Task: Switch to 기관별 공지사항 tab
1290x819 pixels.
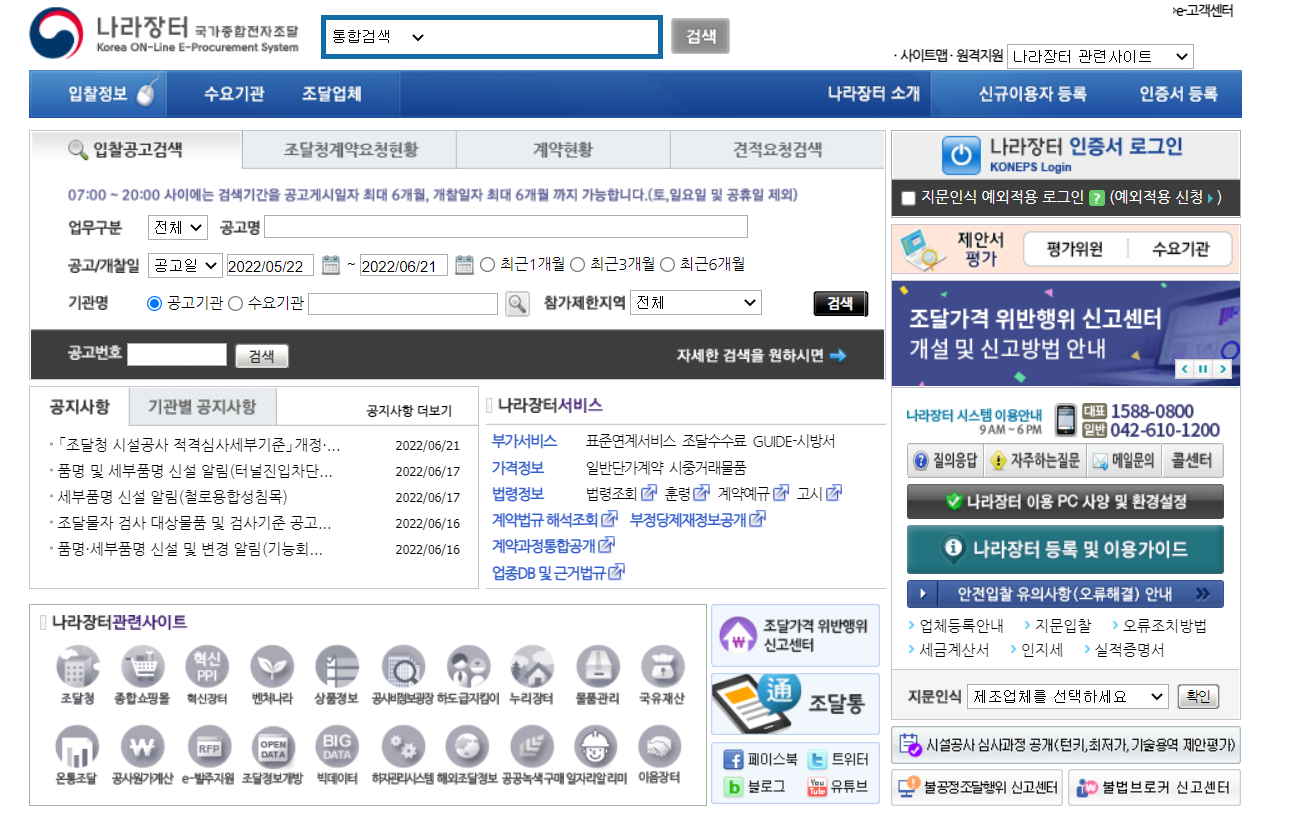Action: click(202, 407)
